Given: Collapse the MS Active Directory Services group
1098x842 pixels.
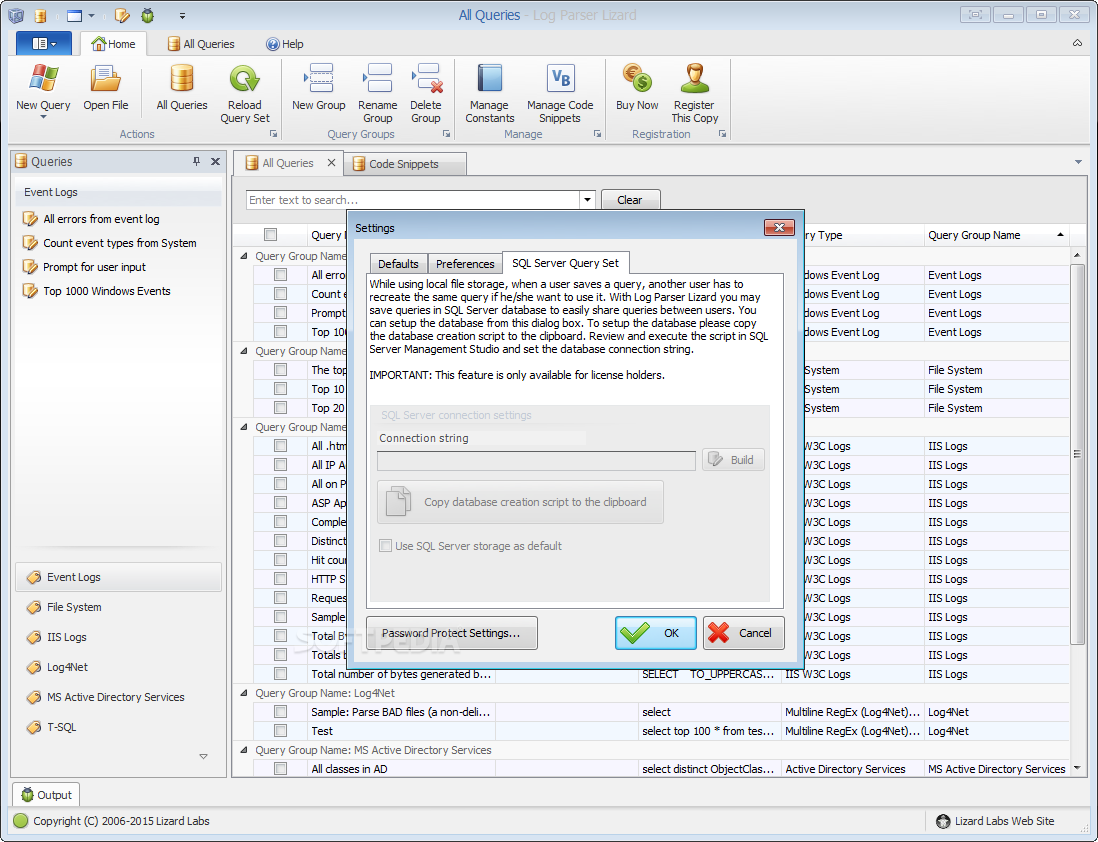Looking at the screenshot, I should (x=244, y=750).
